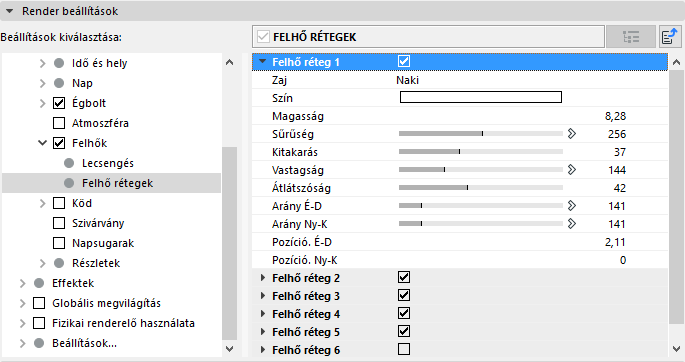Click the Arány Ny-K slider

[481, 224]
